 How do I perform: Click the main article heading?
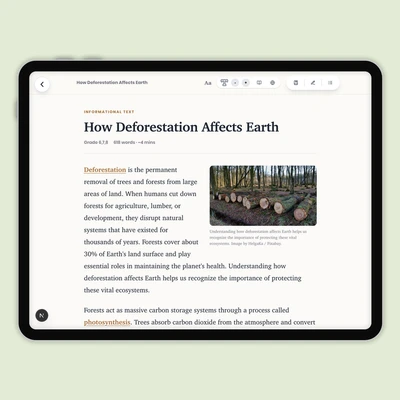pos(181,127)
